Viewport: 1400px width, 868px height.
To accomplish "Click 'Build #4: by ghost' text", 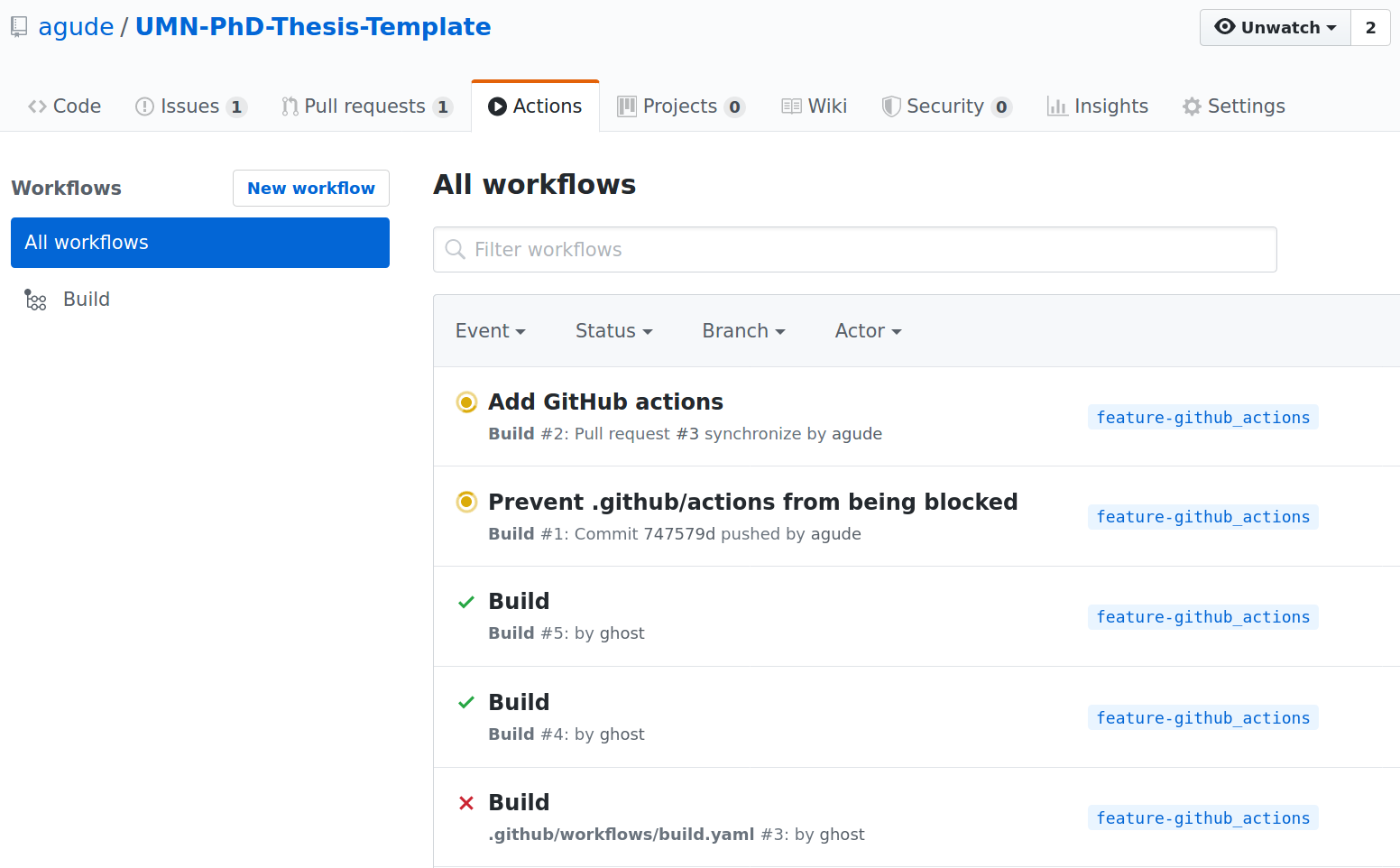I will (566, 734).
